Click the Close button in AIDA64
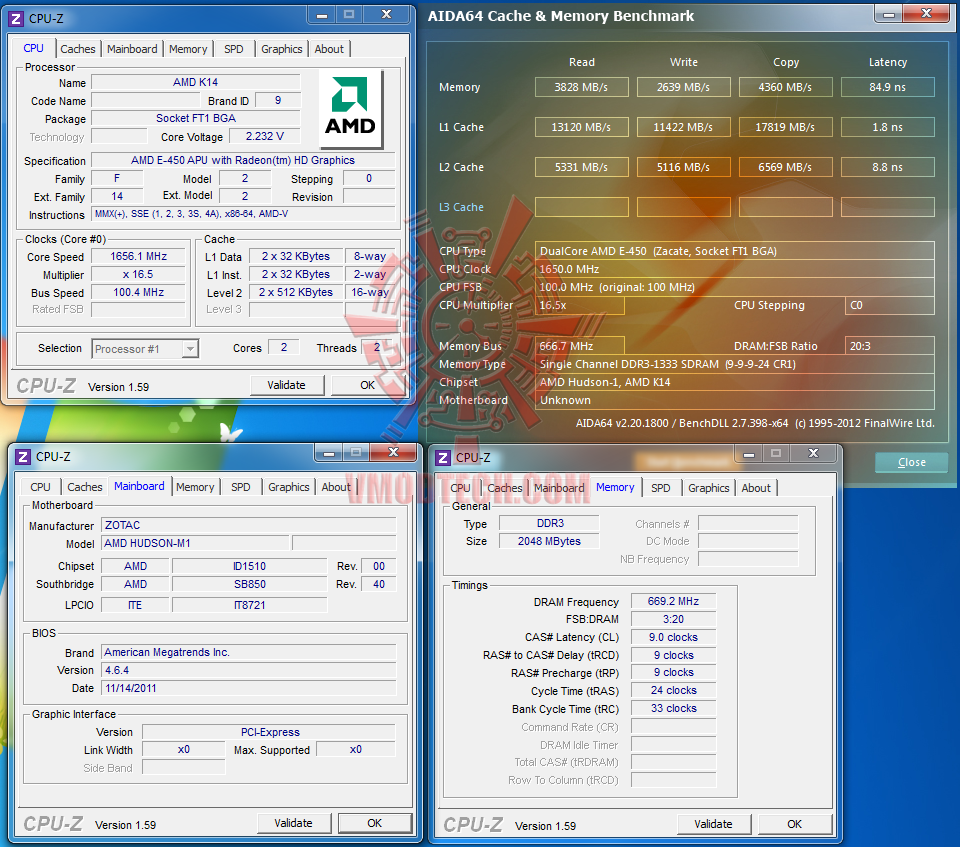The image size is (960, 847). pos(912,462)
